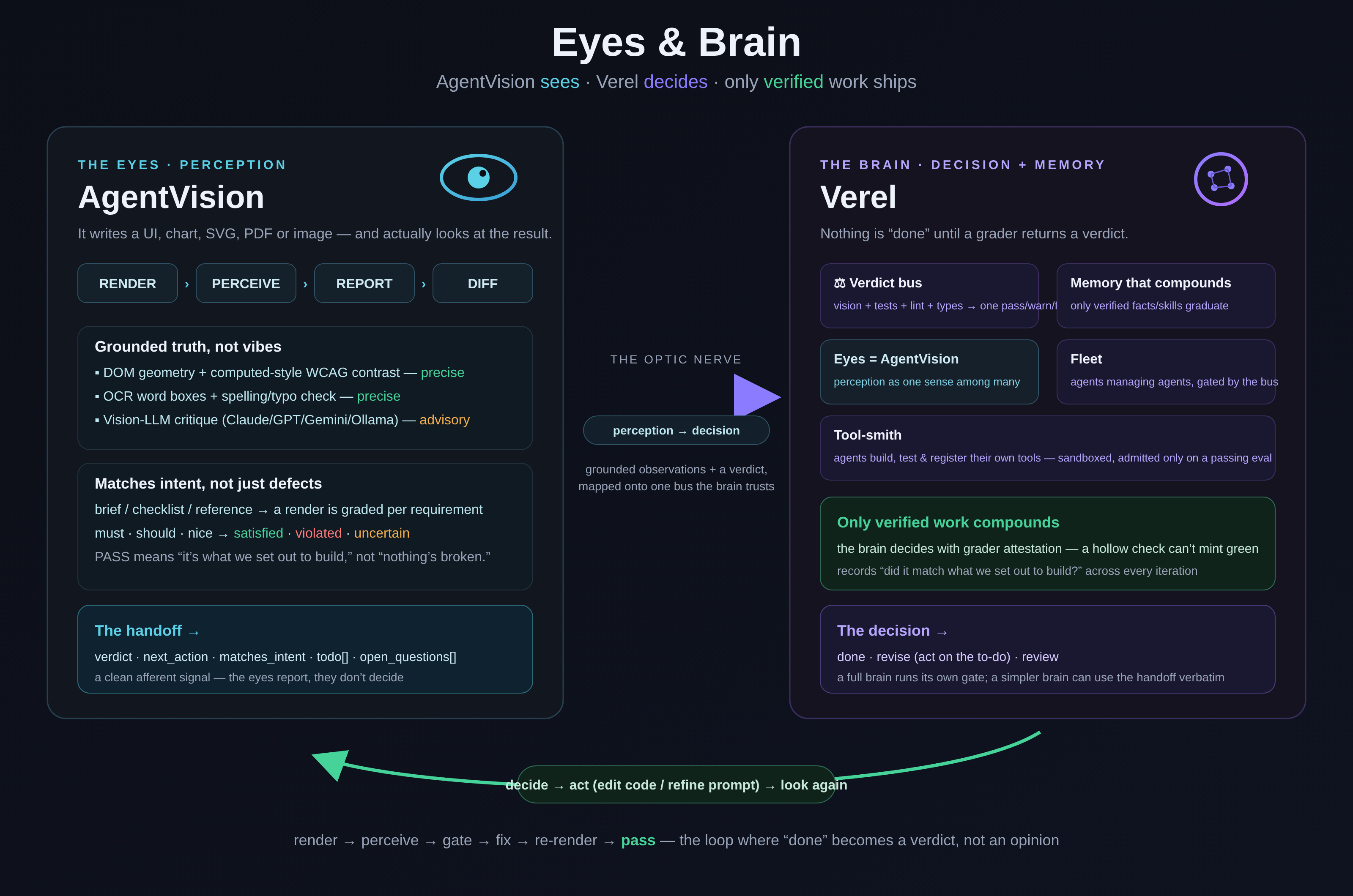Viewport: 1353px width, 896px height.
Task: Click the verdict · next_action fields line
Action: [x=276, y=657]
